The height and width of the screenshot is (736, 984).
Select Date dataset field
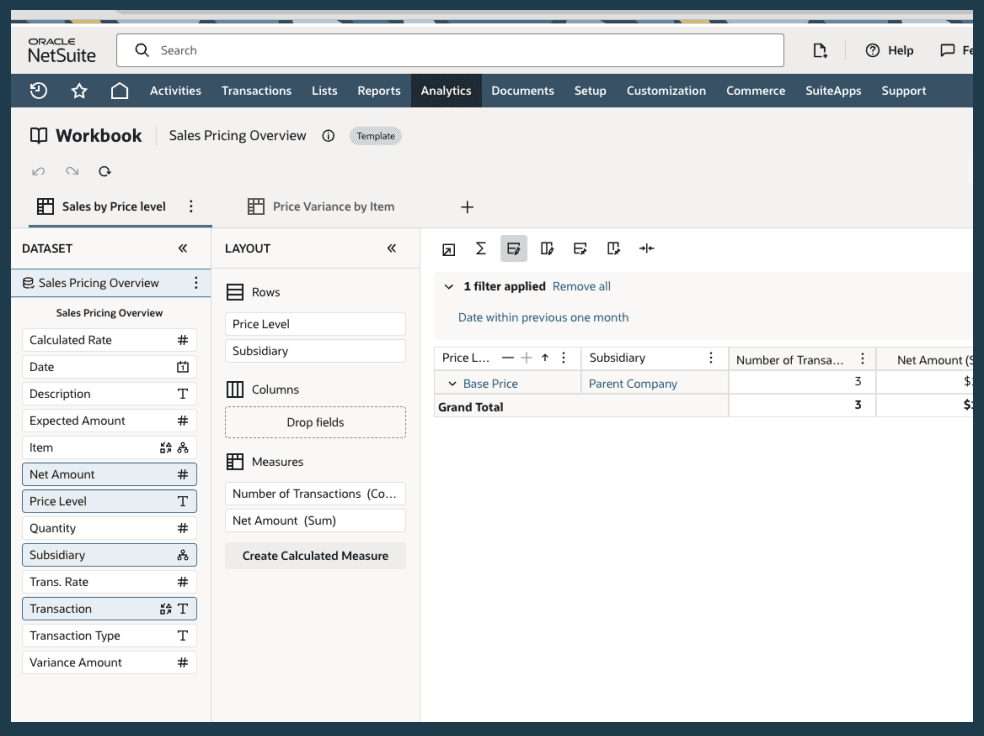[109, 367]
